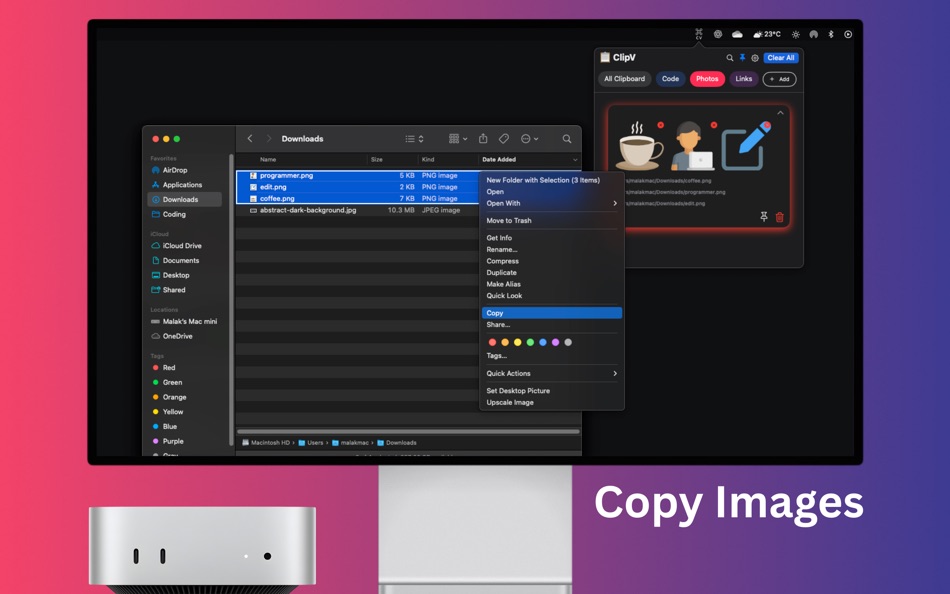Click the coffee cup thumbnail in ClipV
Viewport: 950px width, 594px height.
(639, 147)
